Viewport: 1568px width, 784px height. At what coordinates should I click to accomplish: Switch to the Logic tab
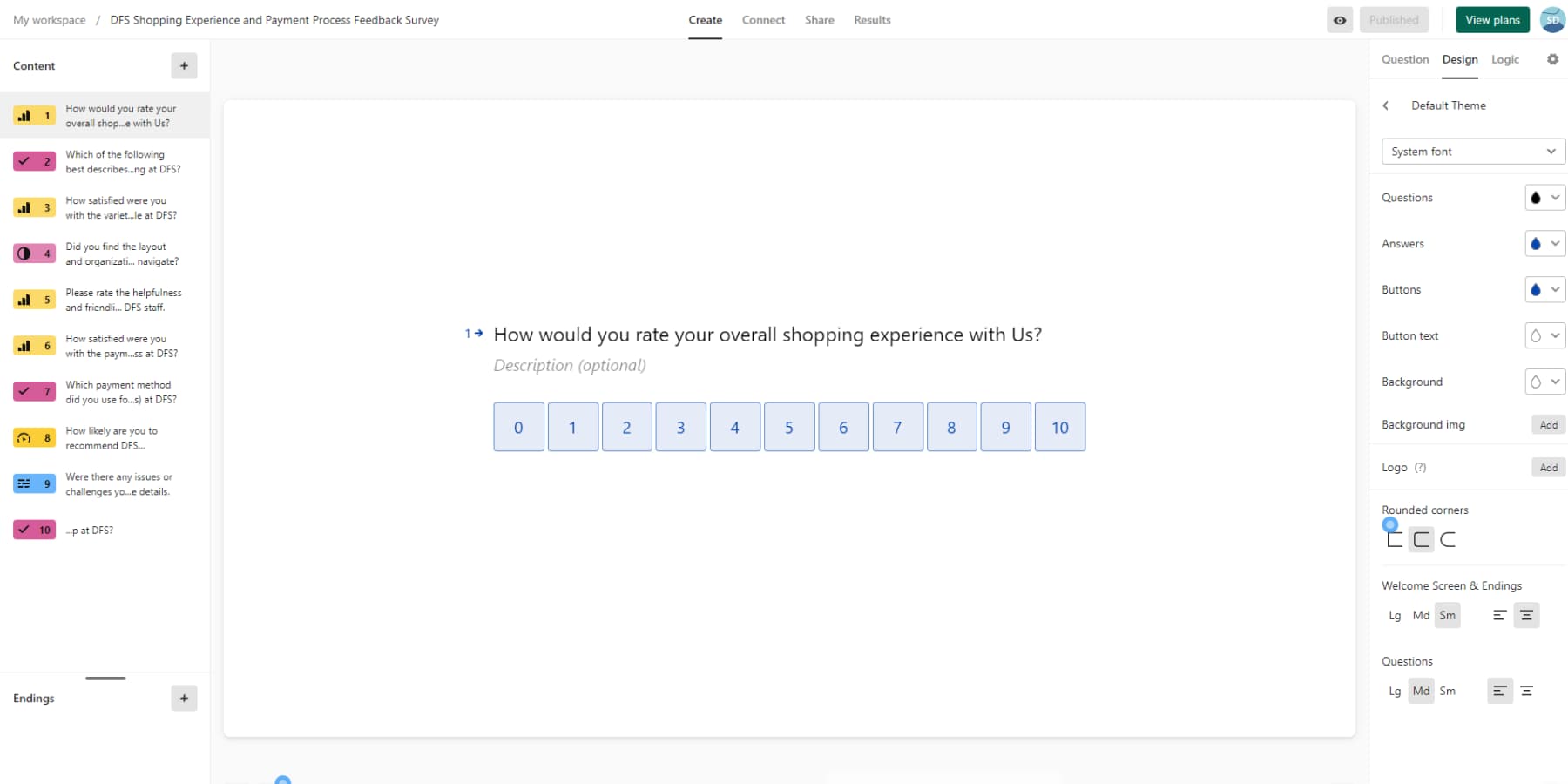[x=1505, y=59]
